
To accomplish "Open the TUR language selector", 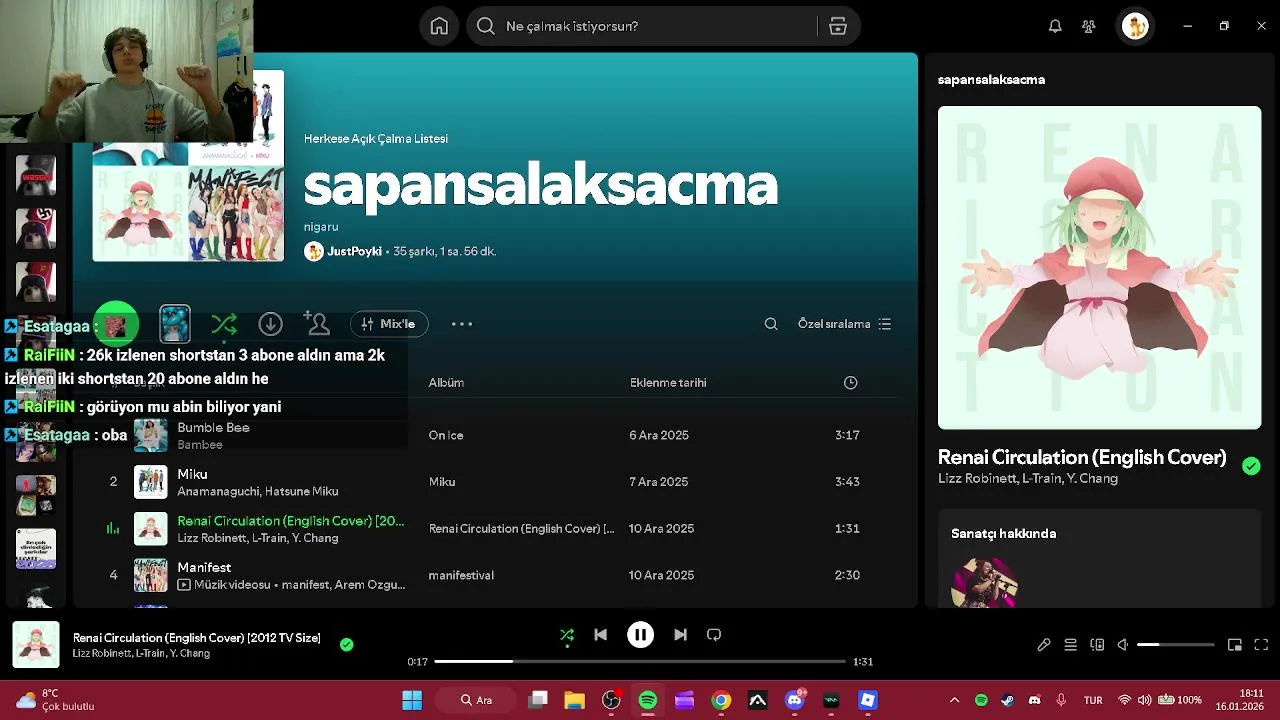I will (x=1093, y=700).
